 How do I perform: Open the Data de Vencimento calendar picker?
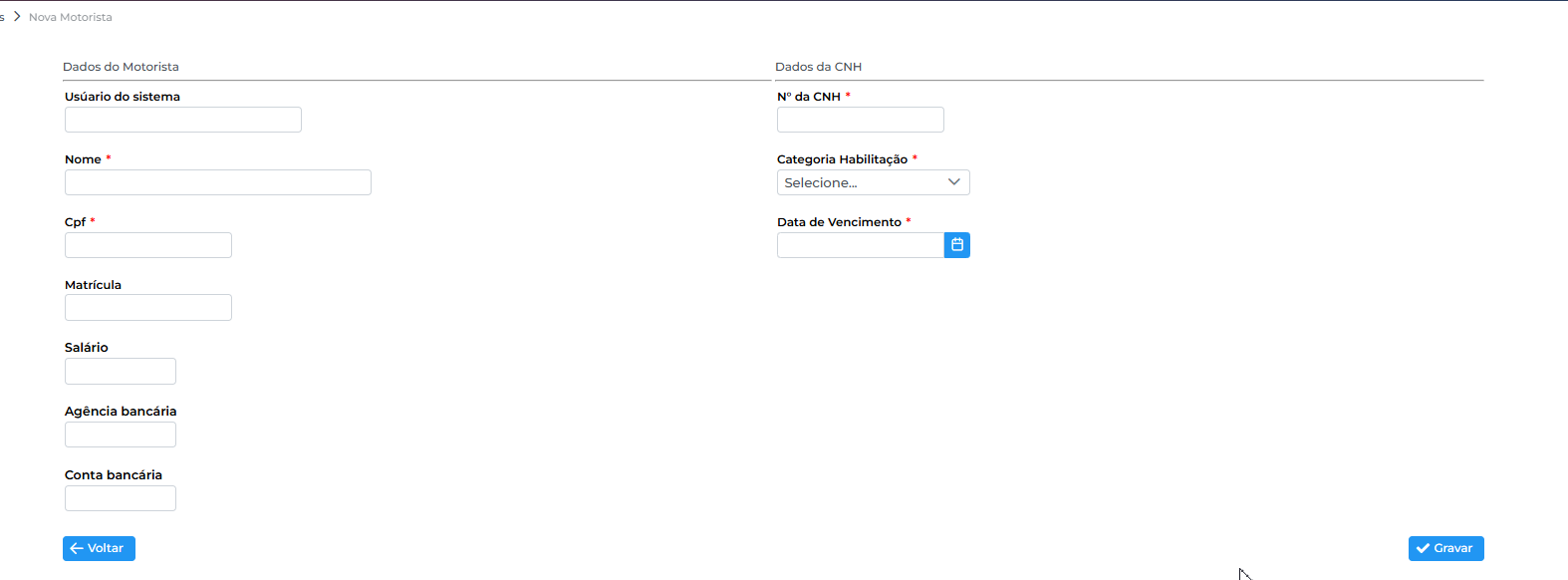[956, 245]
